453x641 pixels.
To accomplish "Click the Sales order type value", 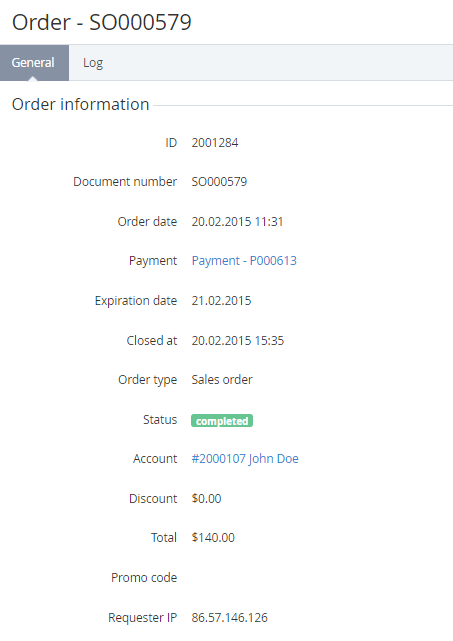I will click(x=222, y=380).
